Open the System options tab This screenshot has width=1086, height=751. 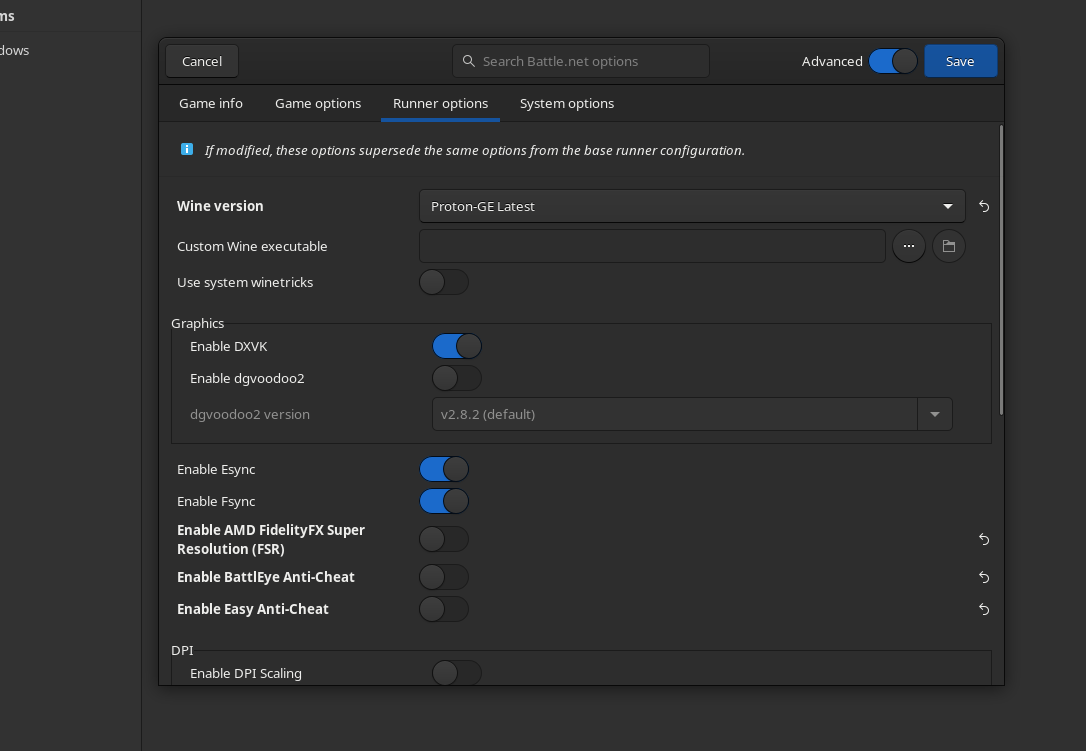coord(567,103)
